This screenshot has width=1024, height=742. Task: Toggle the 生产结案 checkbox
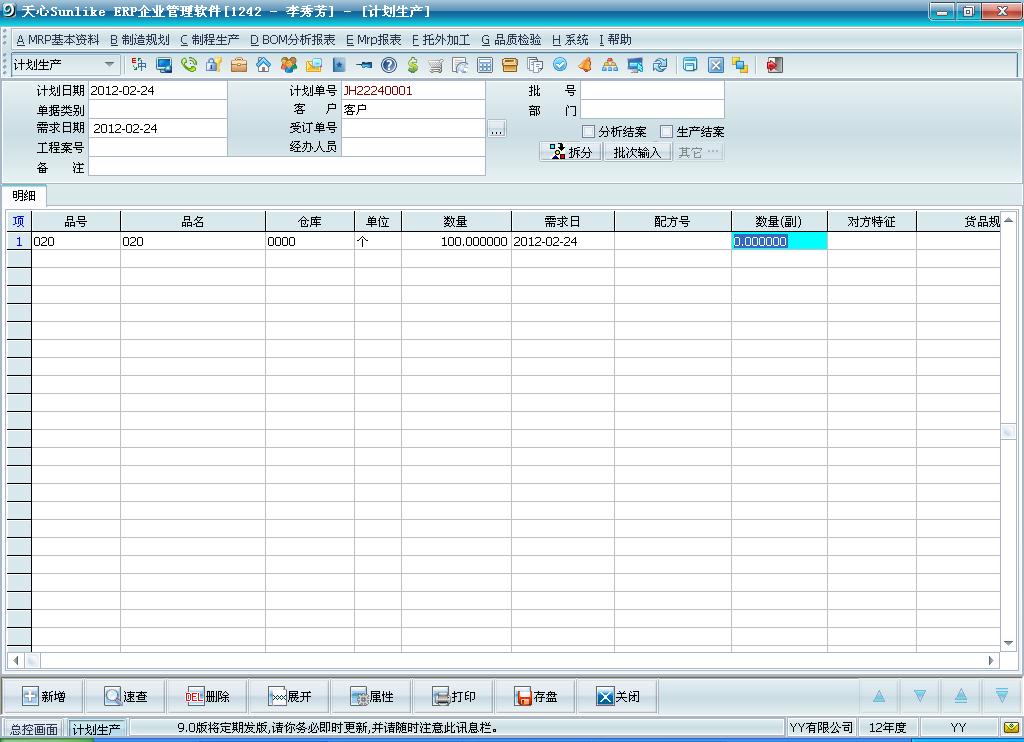667,132
